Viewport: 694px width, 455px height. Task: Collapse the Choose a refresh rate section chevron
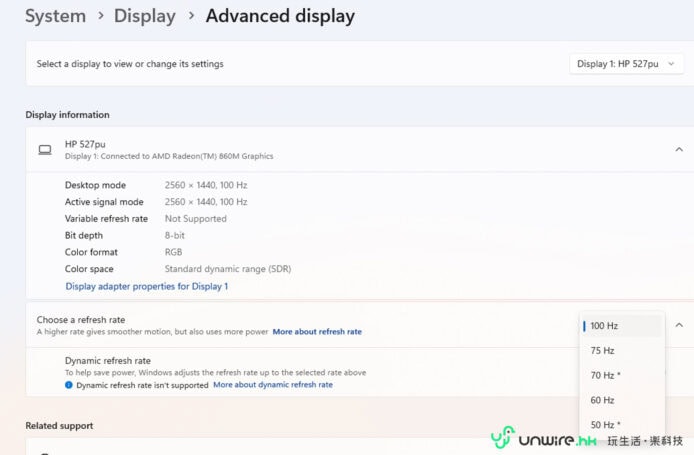(679, 325)
